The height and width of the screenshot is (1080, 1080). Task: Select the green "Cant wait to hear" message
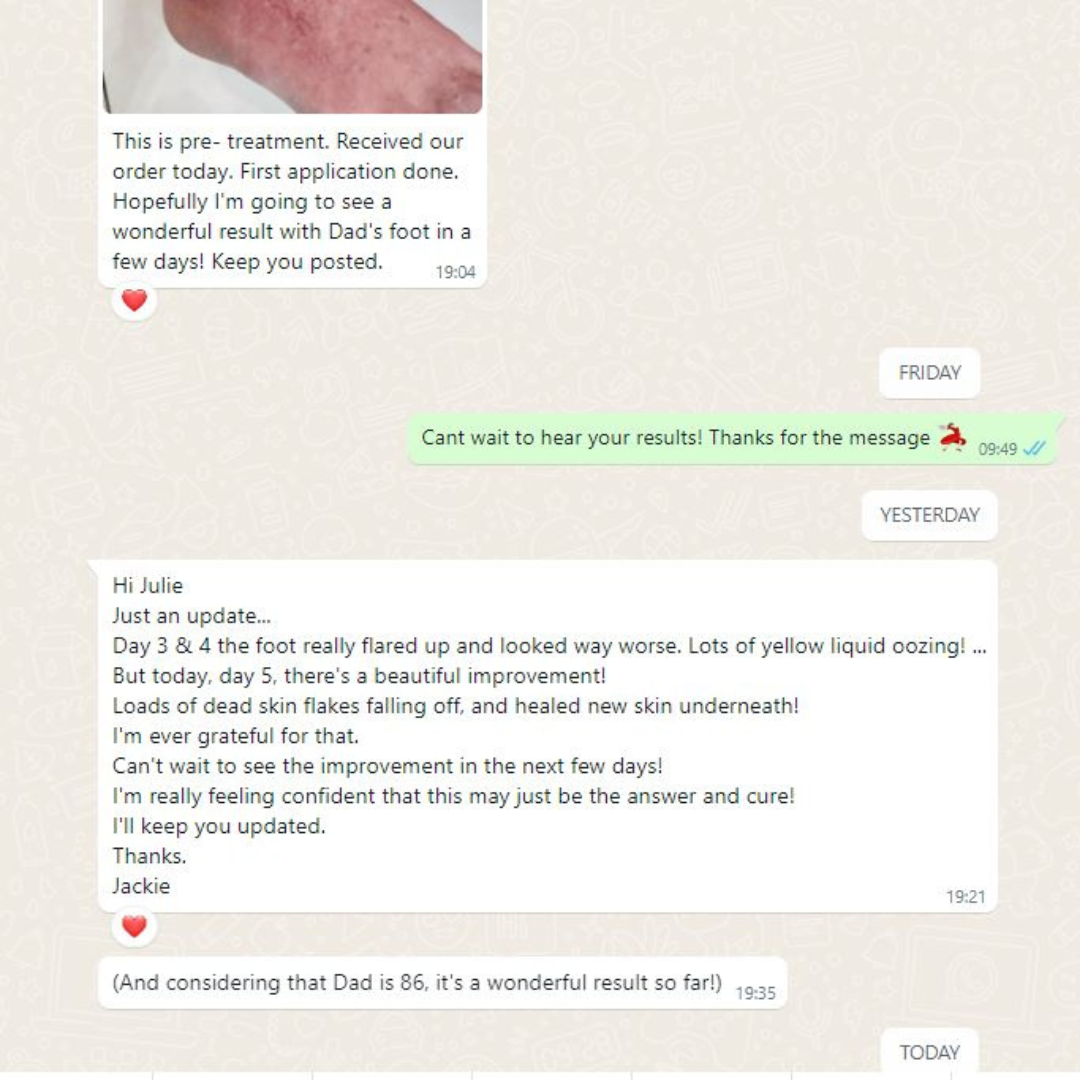[732, 439]
